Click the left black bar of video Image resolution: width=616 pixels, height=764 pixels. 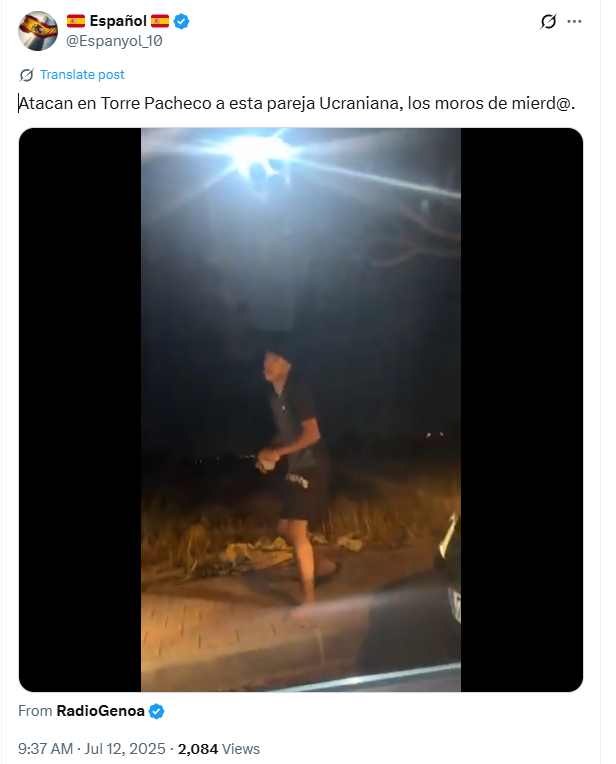pyautogui.click(x=80, y=410)
